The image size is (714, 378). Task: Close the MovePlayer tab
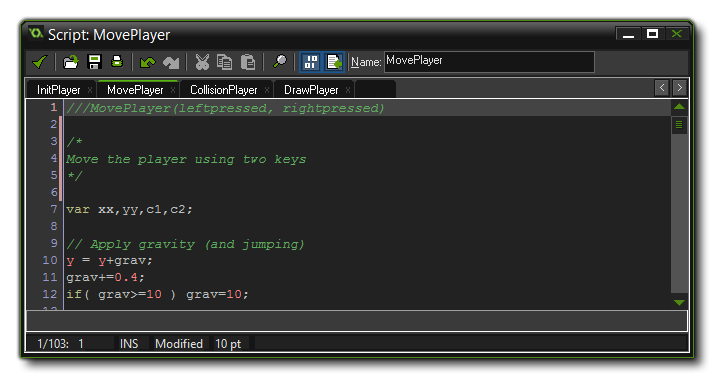[x=173, y=90]
